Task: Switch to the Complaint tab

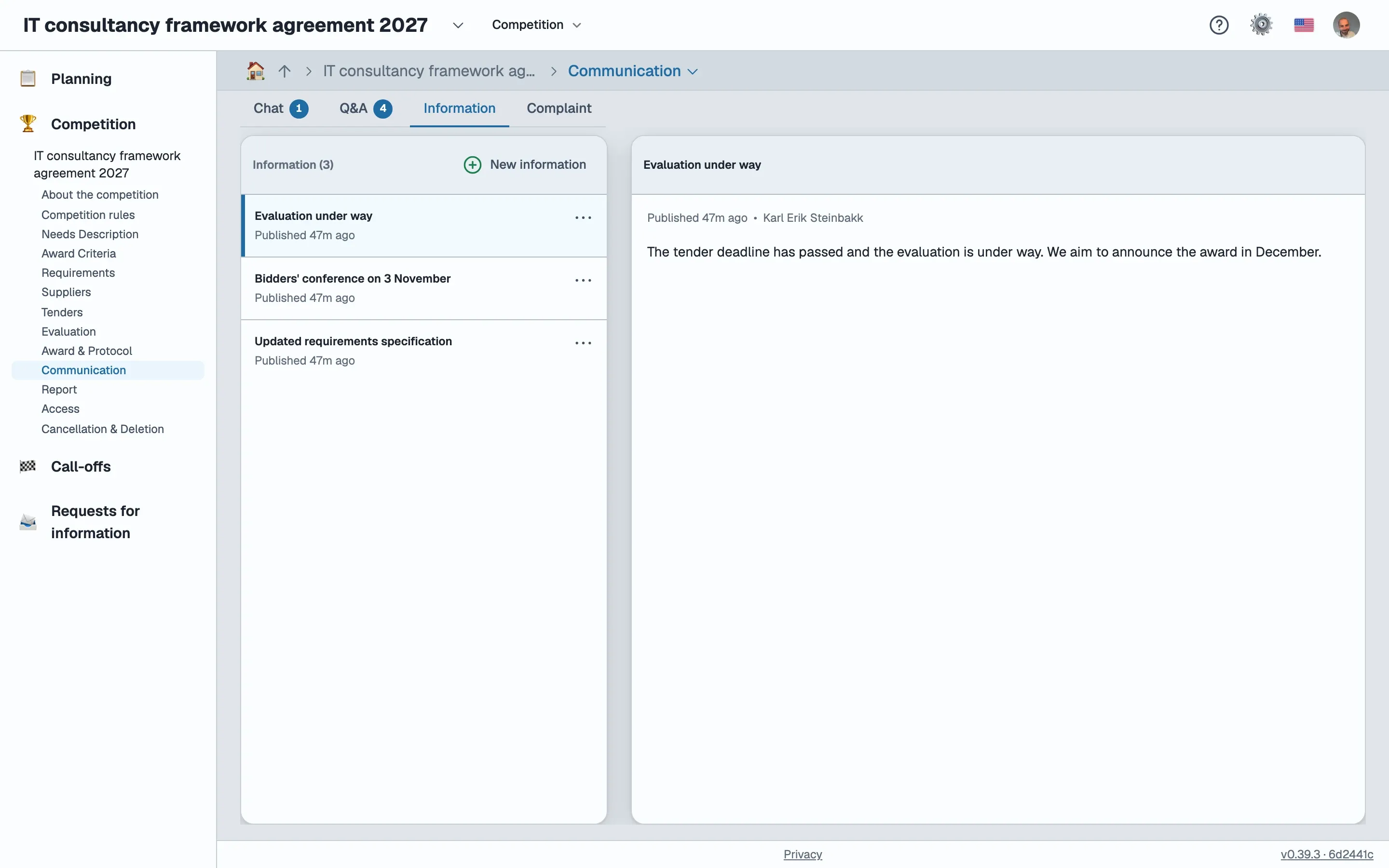Action: (558, 108)
